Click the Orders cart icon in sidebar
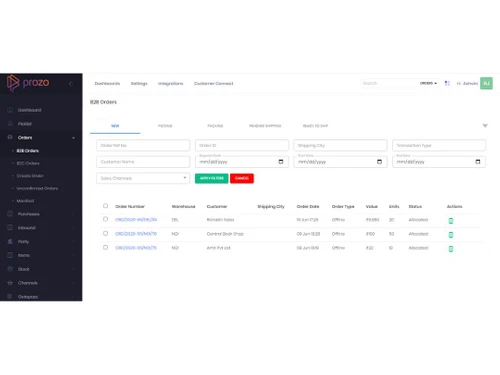500x375 pixels. pyautogui.click(x=10, y=137)
